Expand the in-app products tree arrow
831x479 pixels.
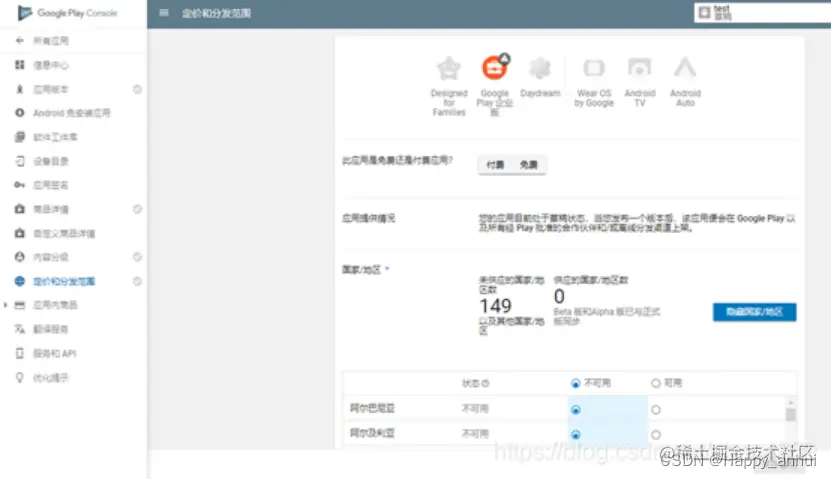5,305
